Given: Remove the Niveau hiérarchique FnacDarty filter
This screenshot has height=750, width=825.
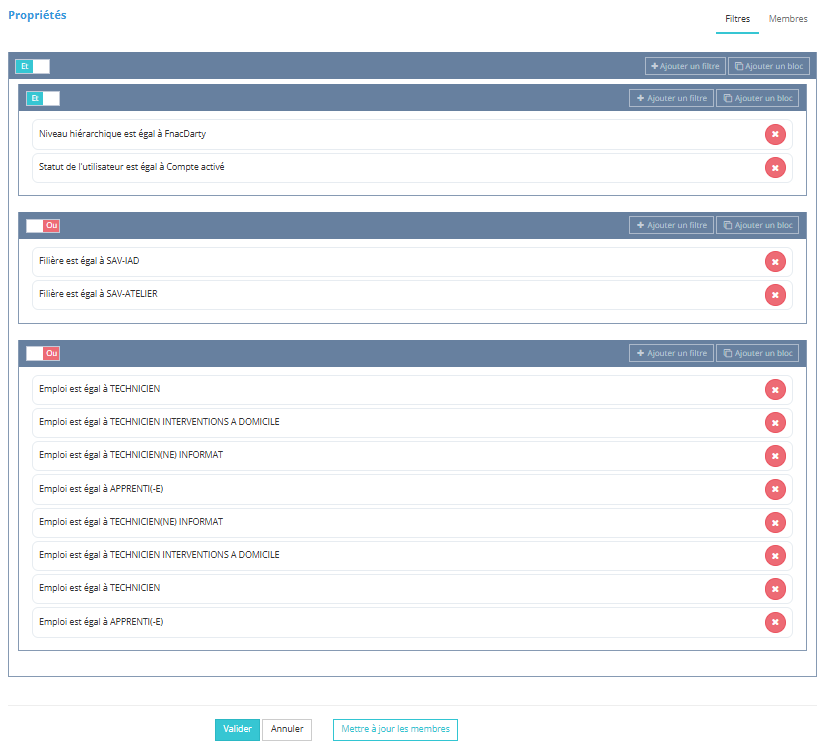Looking at the screenshot, I should 775,134.
